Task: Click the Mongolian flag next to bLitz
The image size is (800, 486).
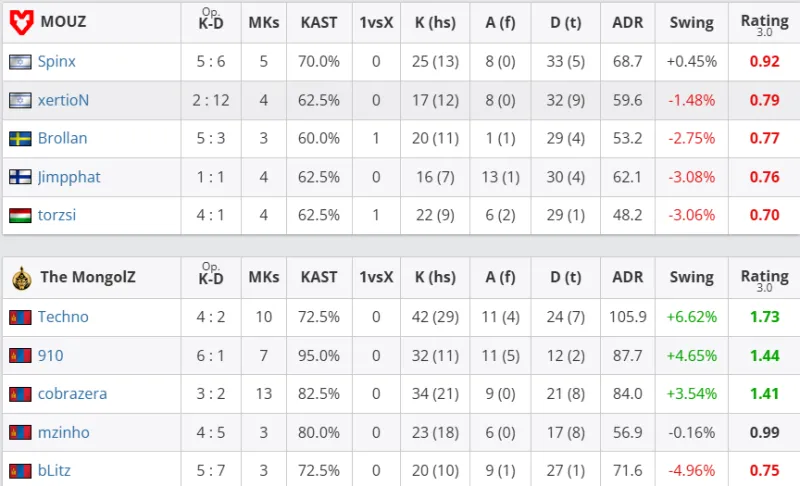Action: click(20, 471)
